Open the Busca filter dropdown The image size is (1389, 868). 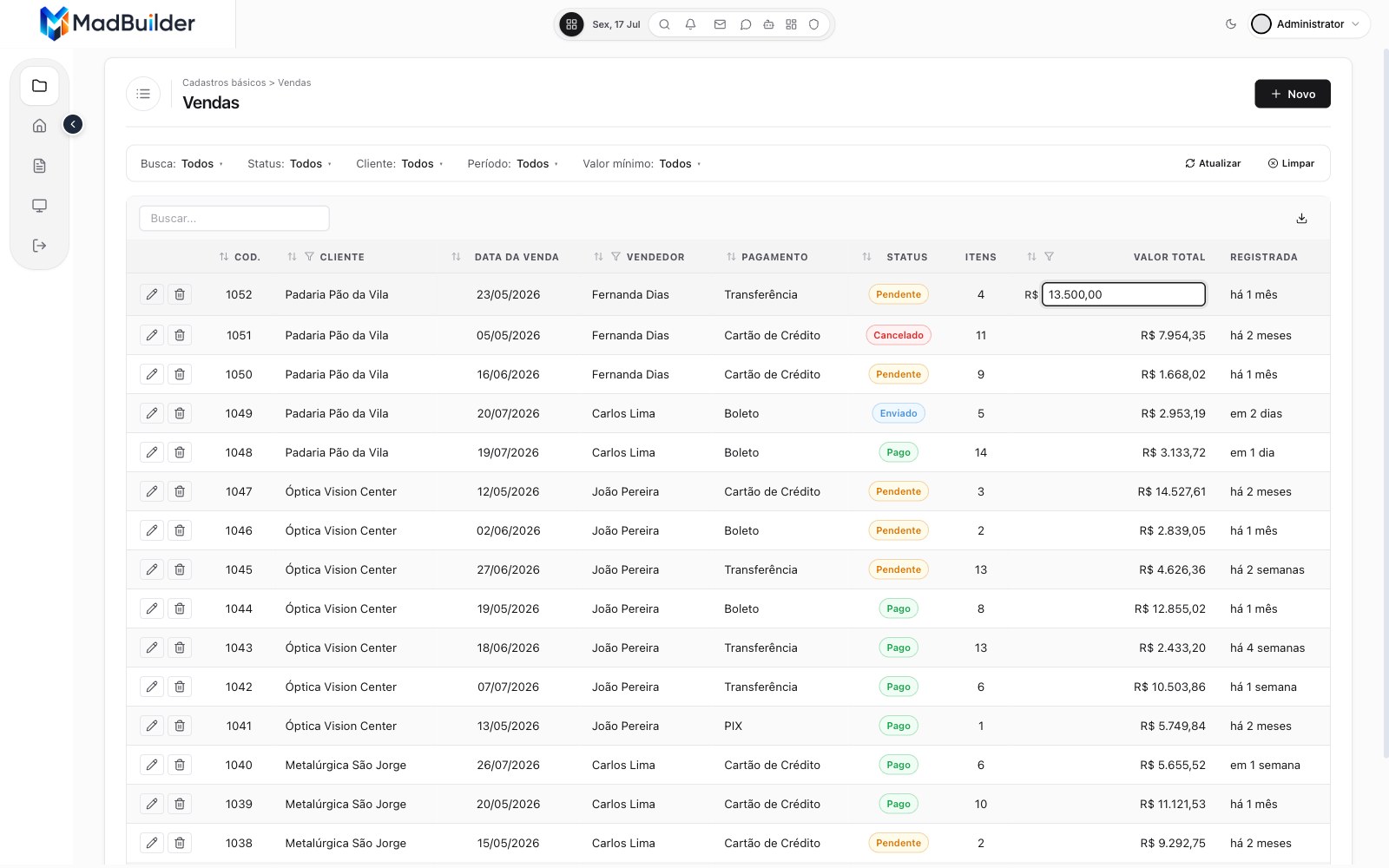(x=181, y=163)
